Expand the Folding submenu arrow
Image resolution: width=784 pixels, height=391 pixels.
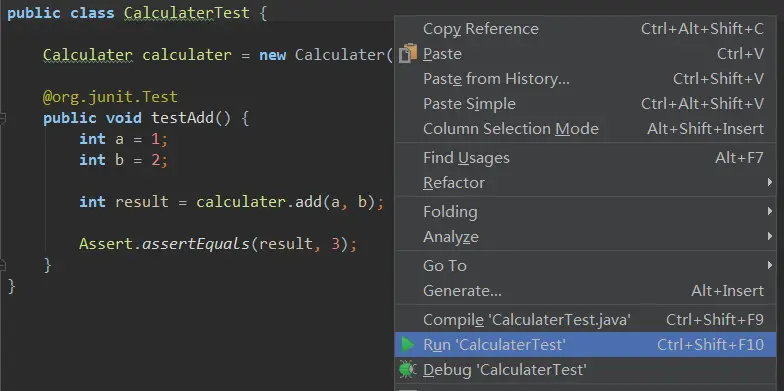(x=770, y=212)
